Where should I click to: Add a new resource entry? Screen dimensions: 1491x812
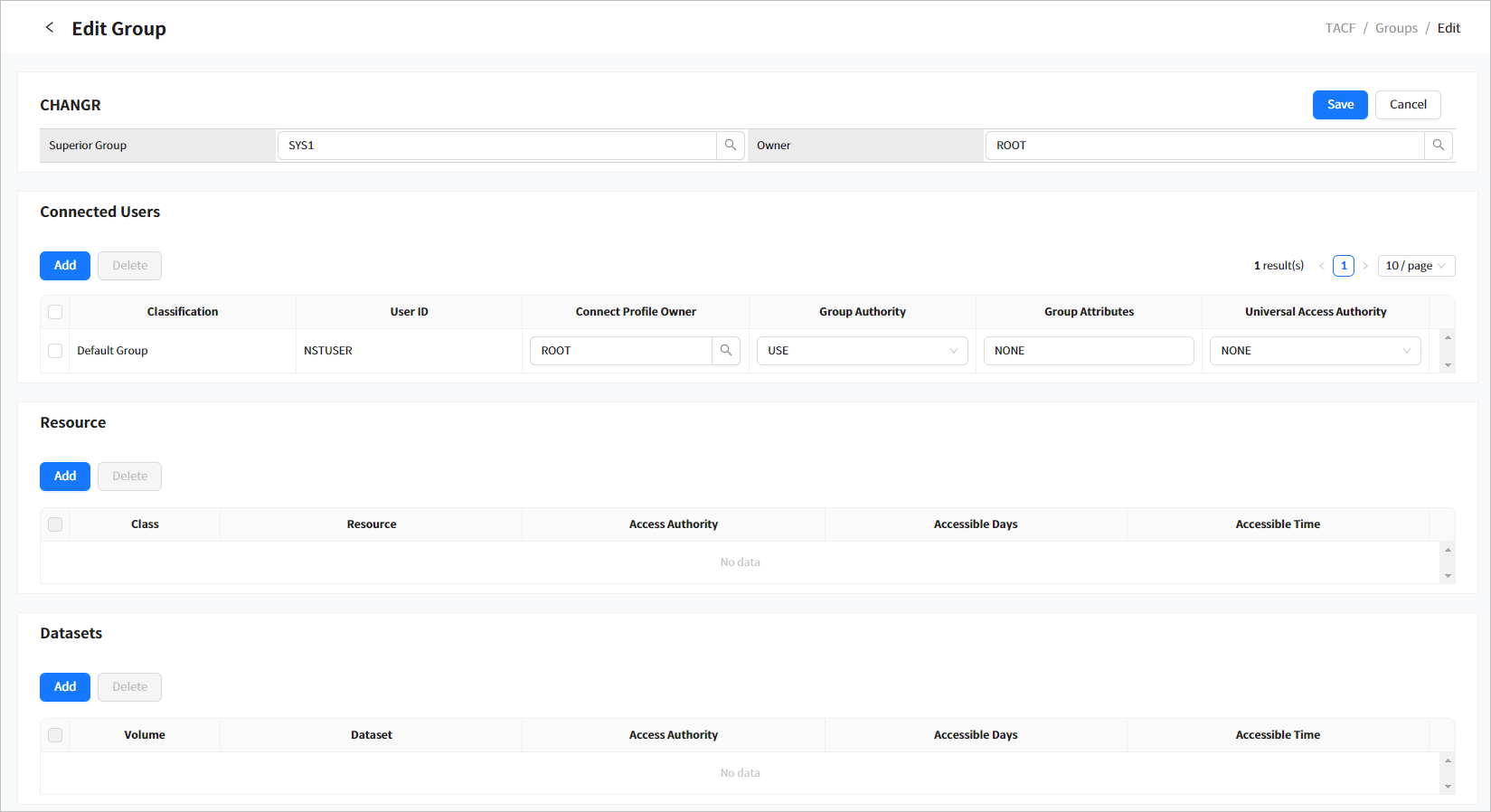pyautogui.click(x=65, y=477)
